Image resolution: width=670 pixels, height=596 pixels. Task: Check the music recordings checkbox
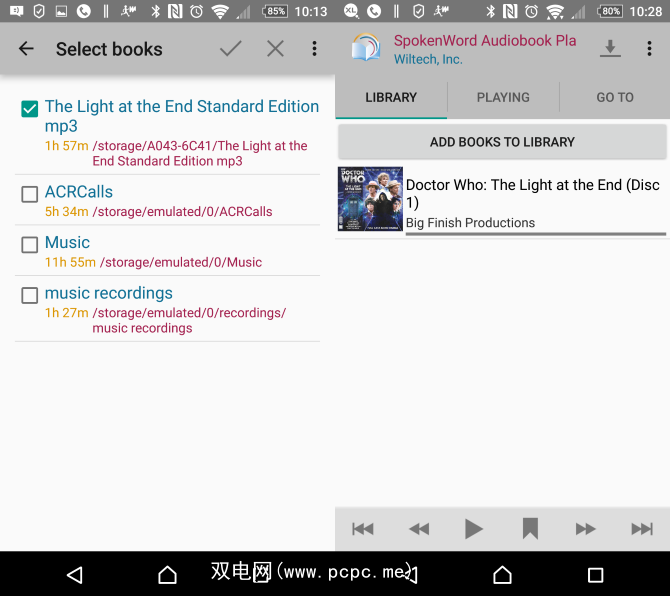tap(29, 295)
